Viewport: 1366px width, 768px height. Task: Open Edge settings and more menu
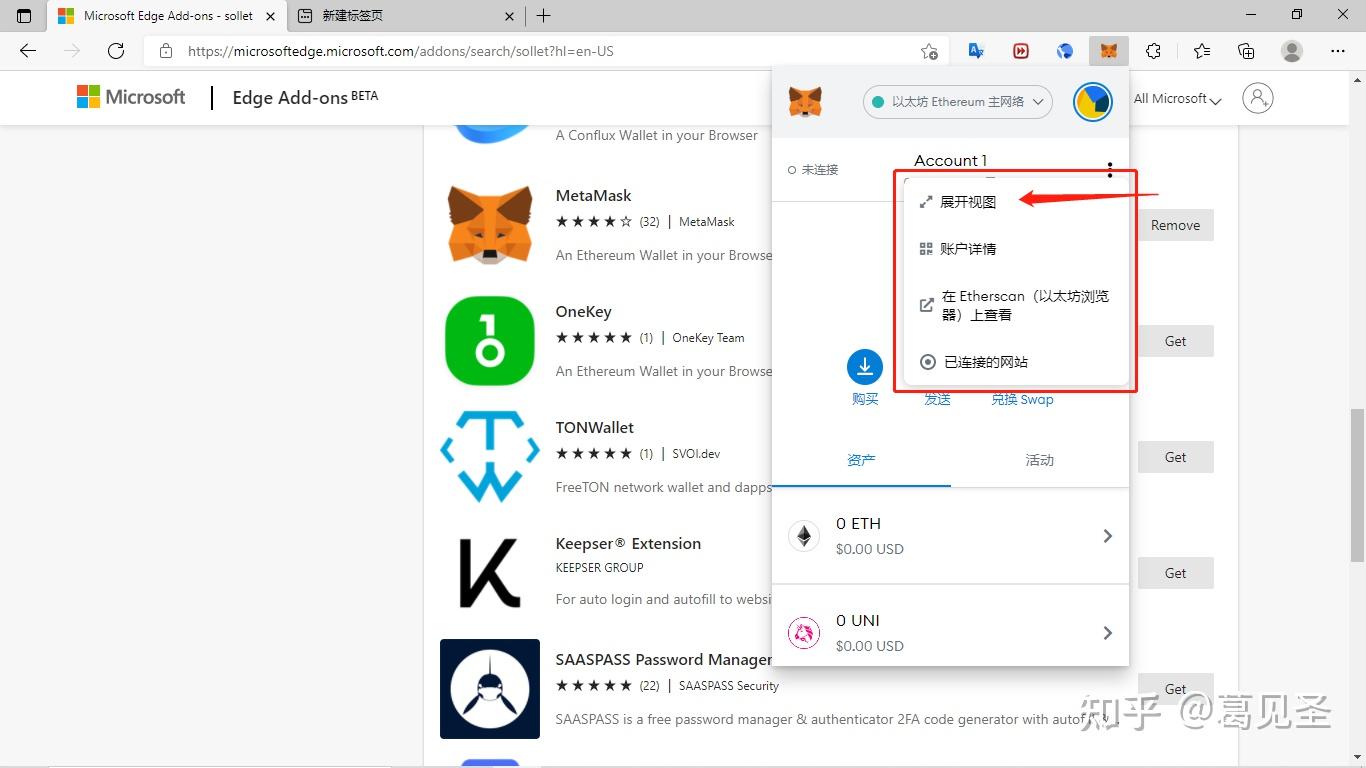(1338, 51)
